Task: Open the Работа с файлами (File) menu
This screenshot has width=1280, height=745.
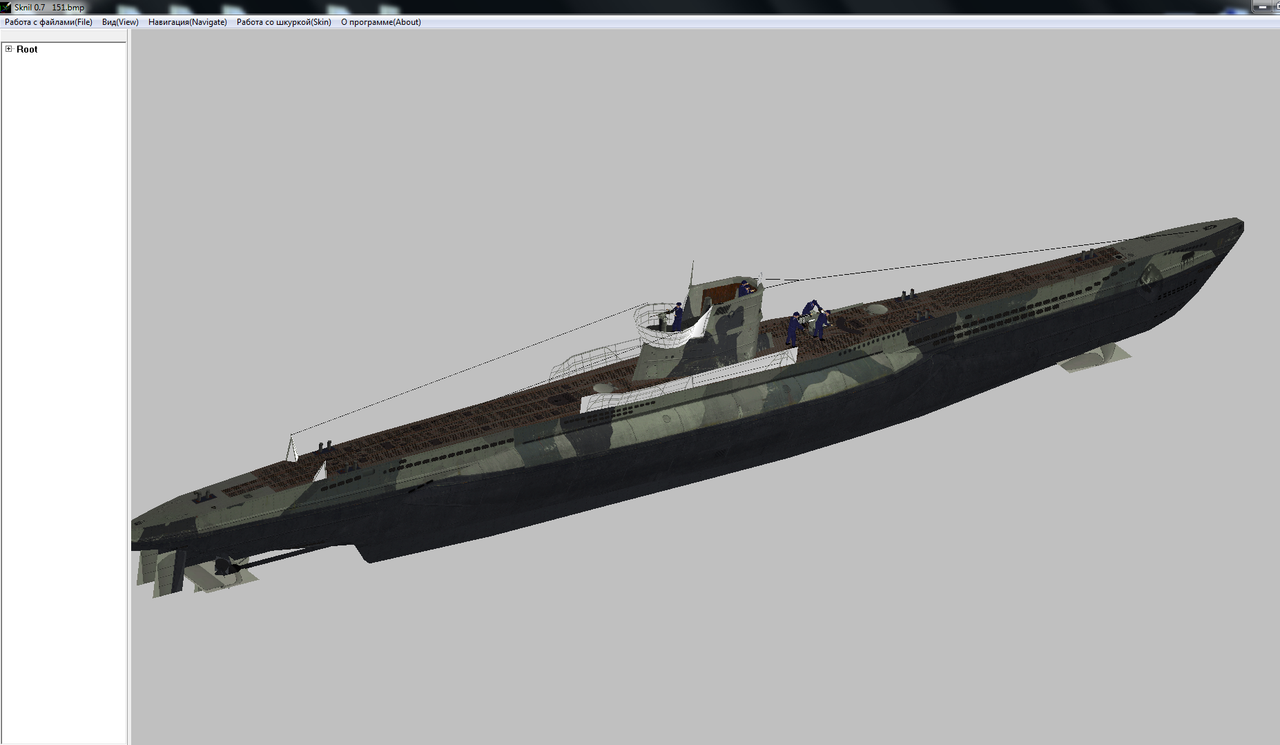Action: pos(48,22)
